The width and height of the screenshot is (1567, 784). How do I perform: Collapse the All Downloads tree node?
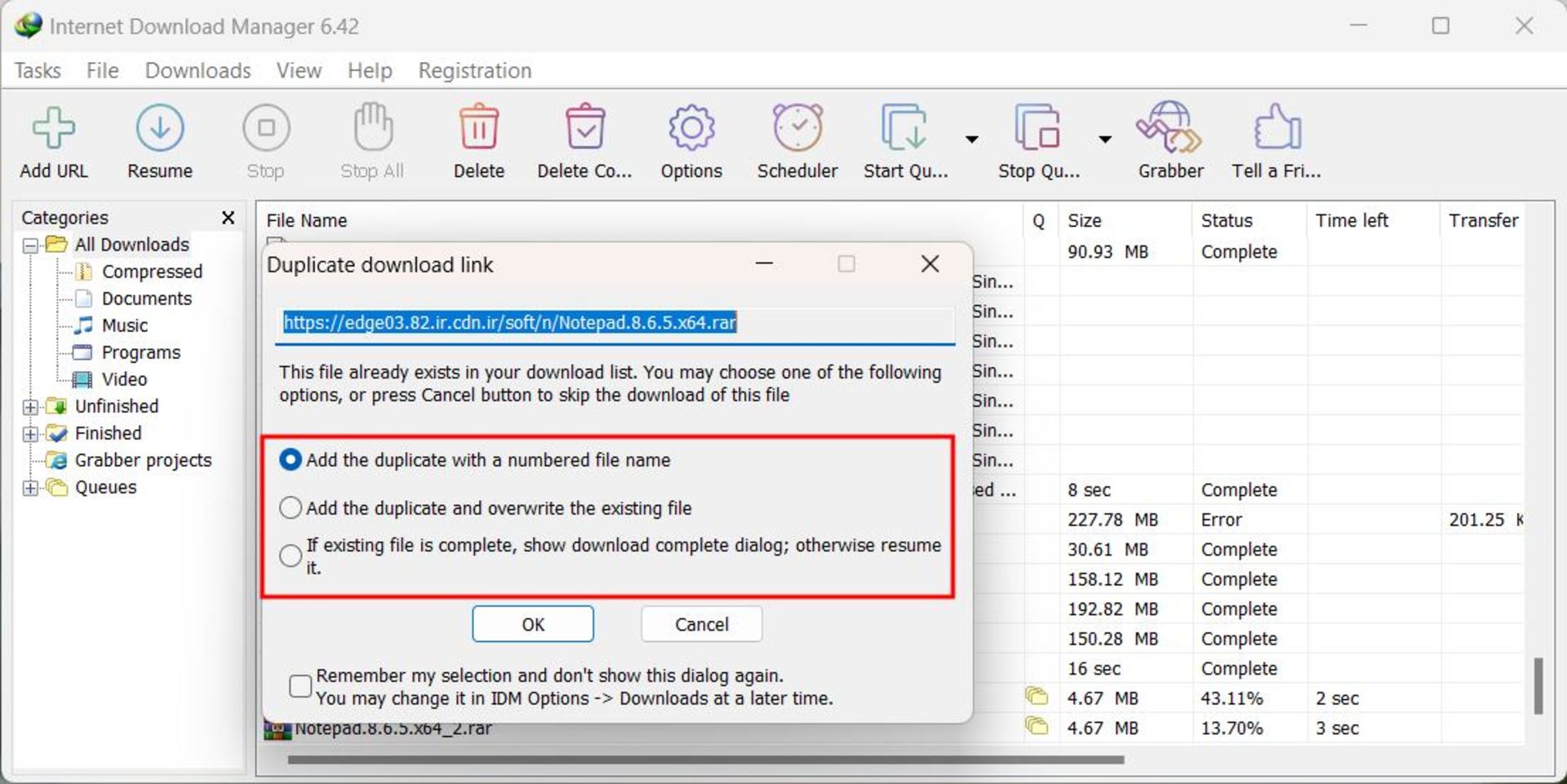click(30, 245)
